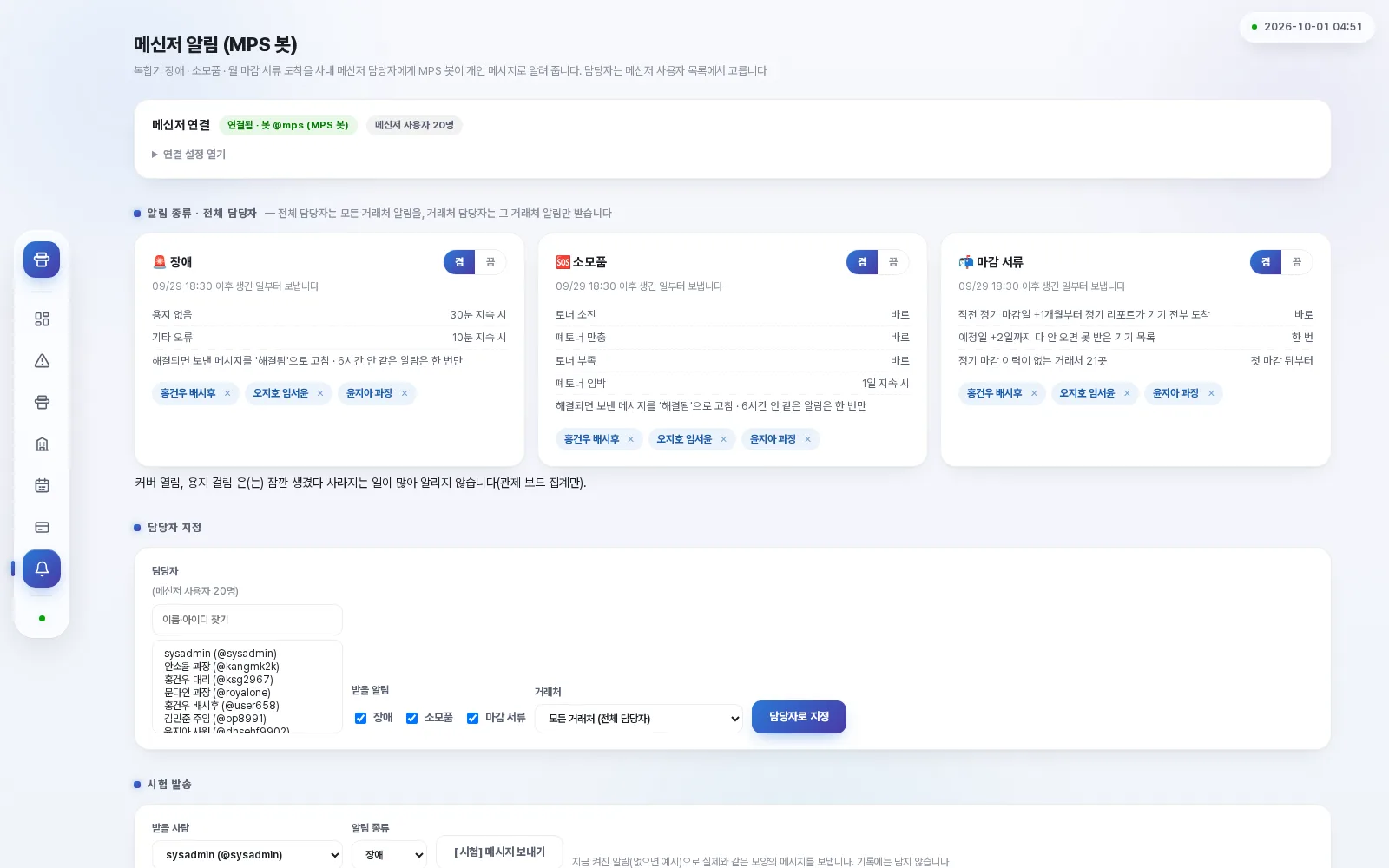Open the 알림 종류 장애 dropdown
1389x868 pixels.
point(389,855)
